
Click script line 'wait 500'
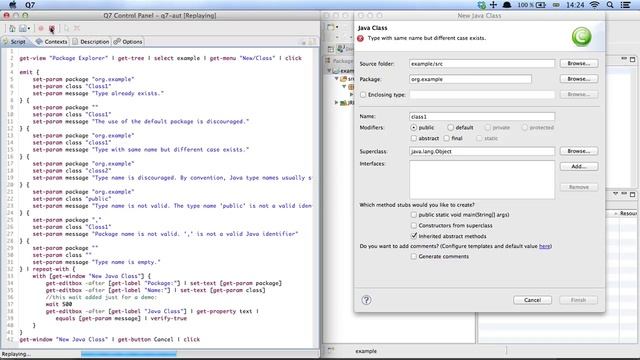click(59, 304)
